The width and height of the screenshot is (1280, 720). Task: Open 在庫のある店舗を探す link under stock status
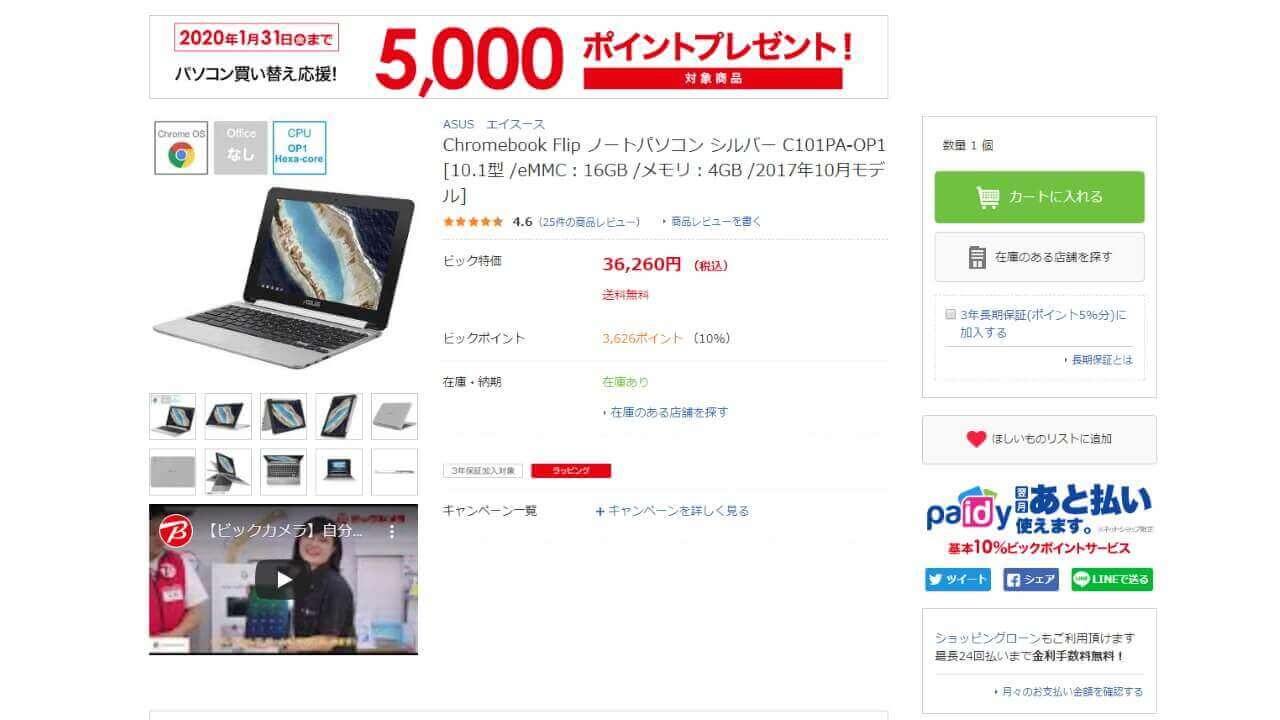[x=666, y=412]
